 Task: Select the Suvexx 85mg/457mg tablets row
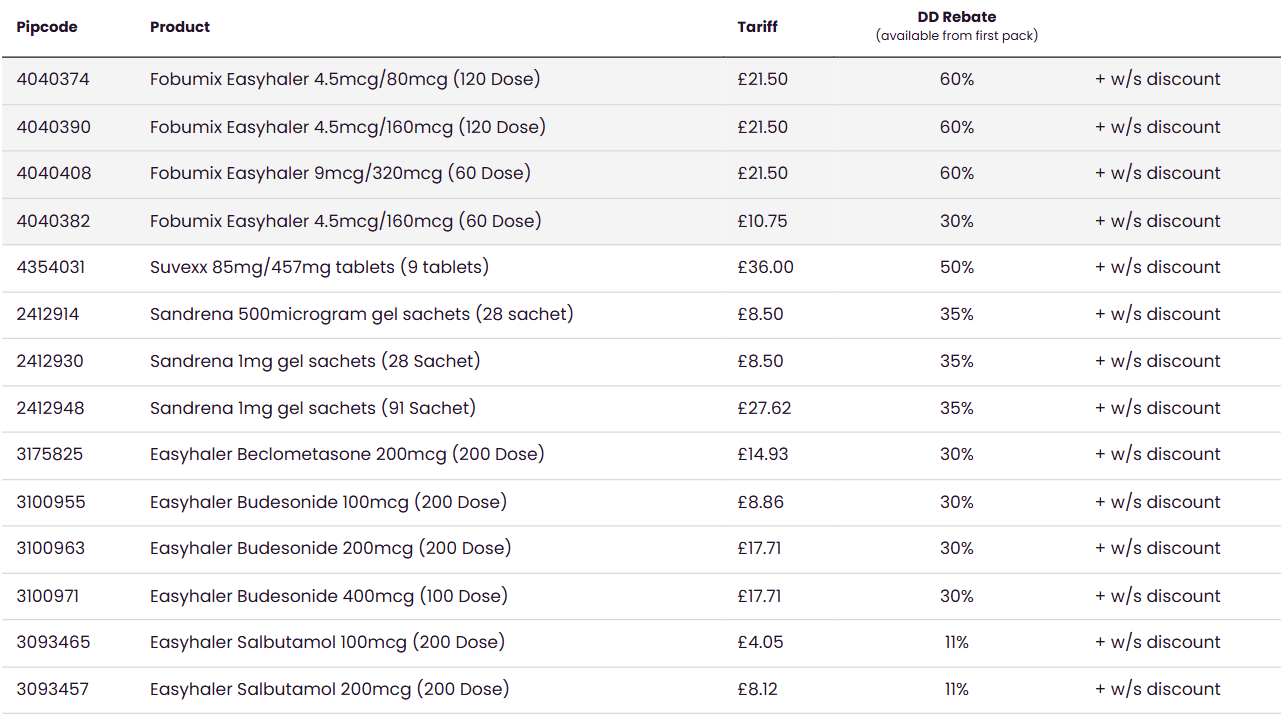[641, 267]
